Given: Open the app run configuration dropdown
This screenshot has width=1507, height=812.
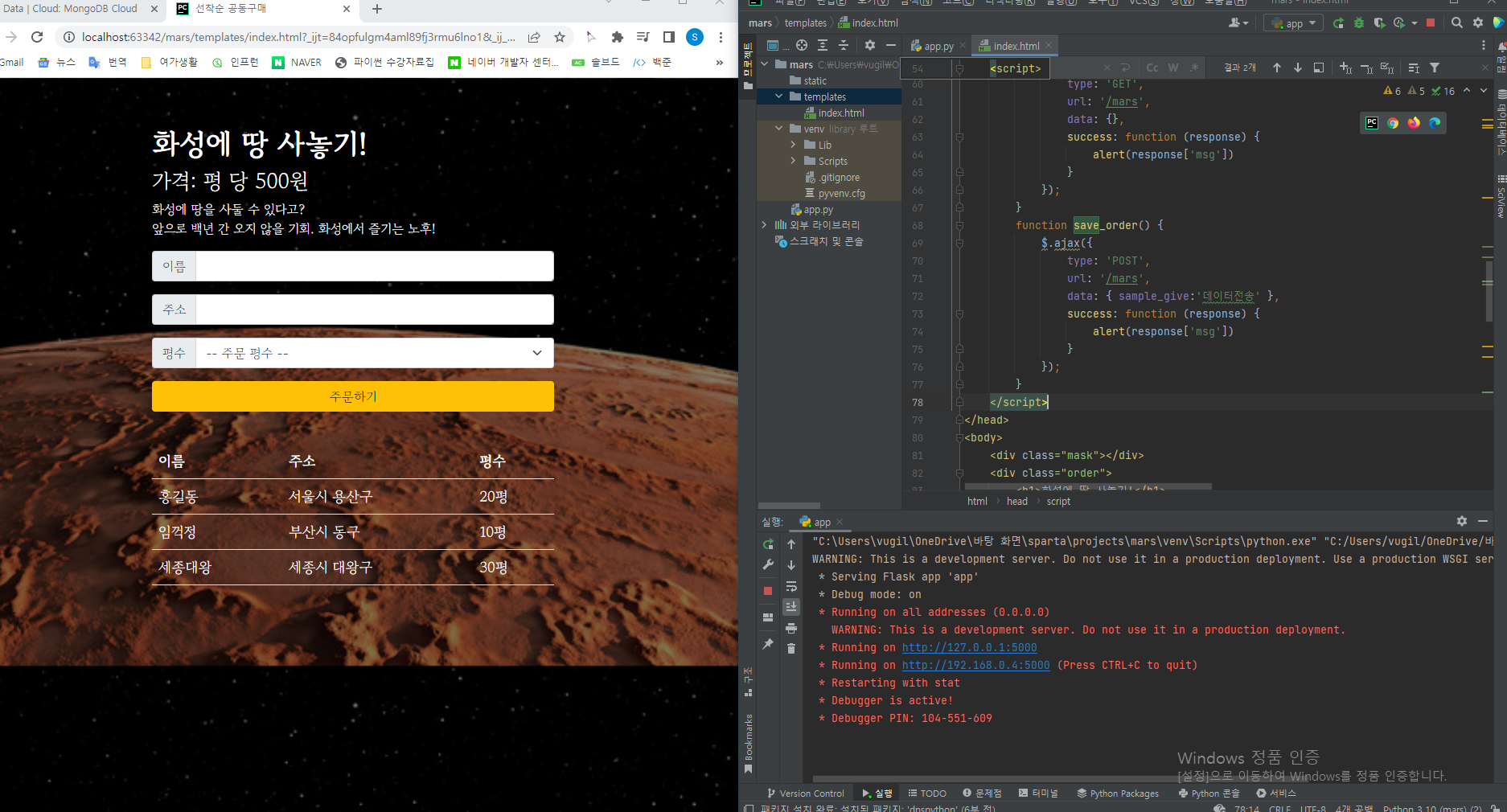Looking at the screenshot, I should pos(1294,23).
